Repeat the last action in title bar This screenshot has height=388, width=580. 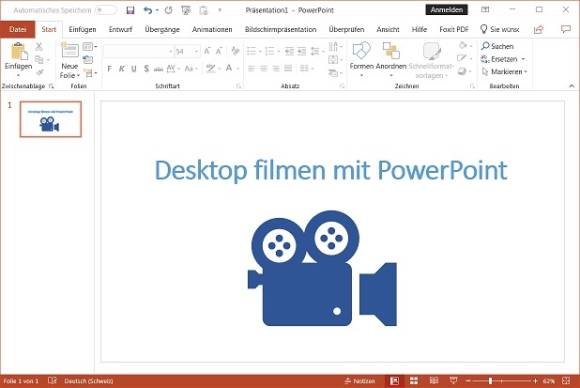(169, 10)
